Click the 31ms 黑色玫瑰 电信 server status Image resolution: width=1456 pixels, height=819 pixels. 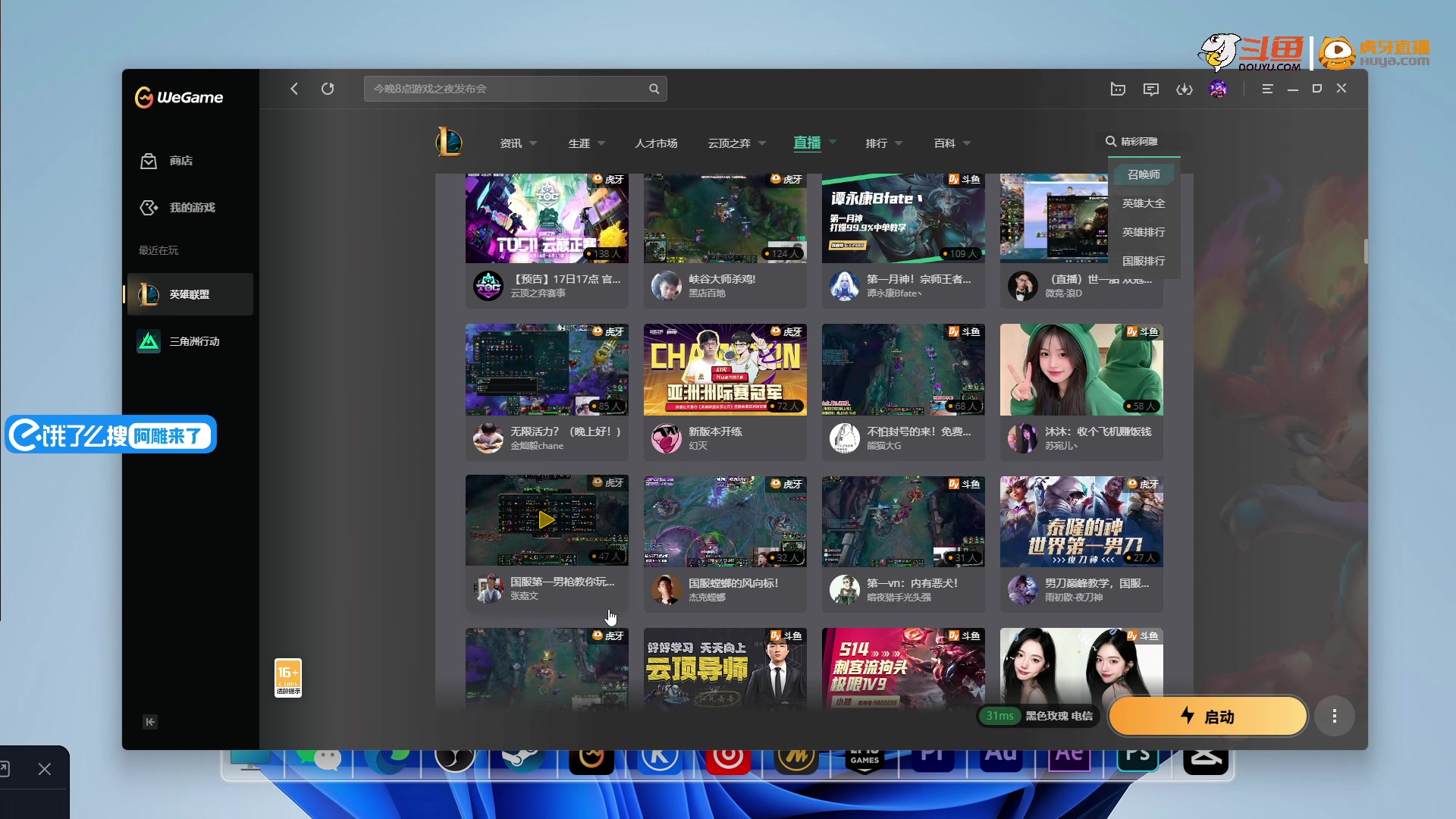click(x=1037, y=716)
